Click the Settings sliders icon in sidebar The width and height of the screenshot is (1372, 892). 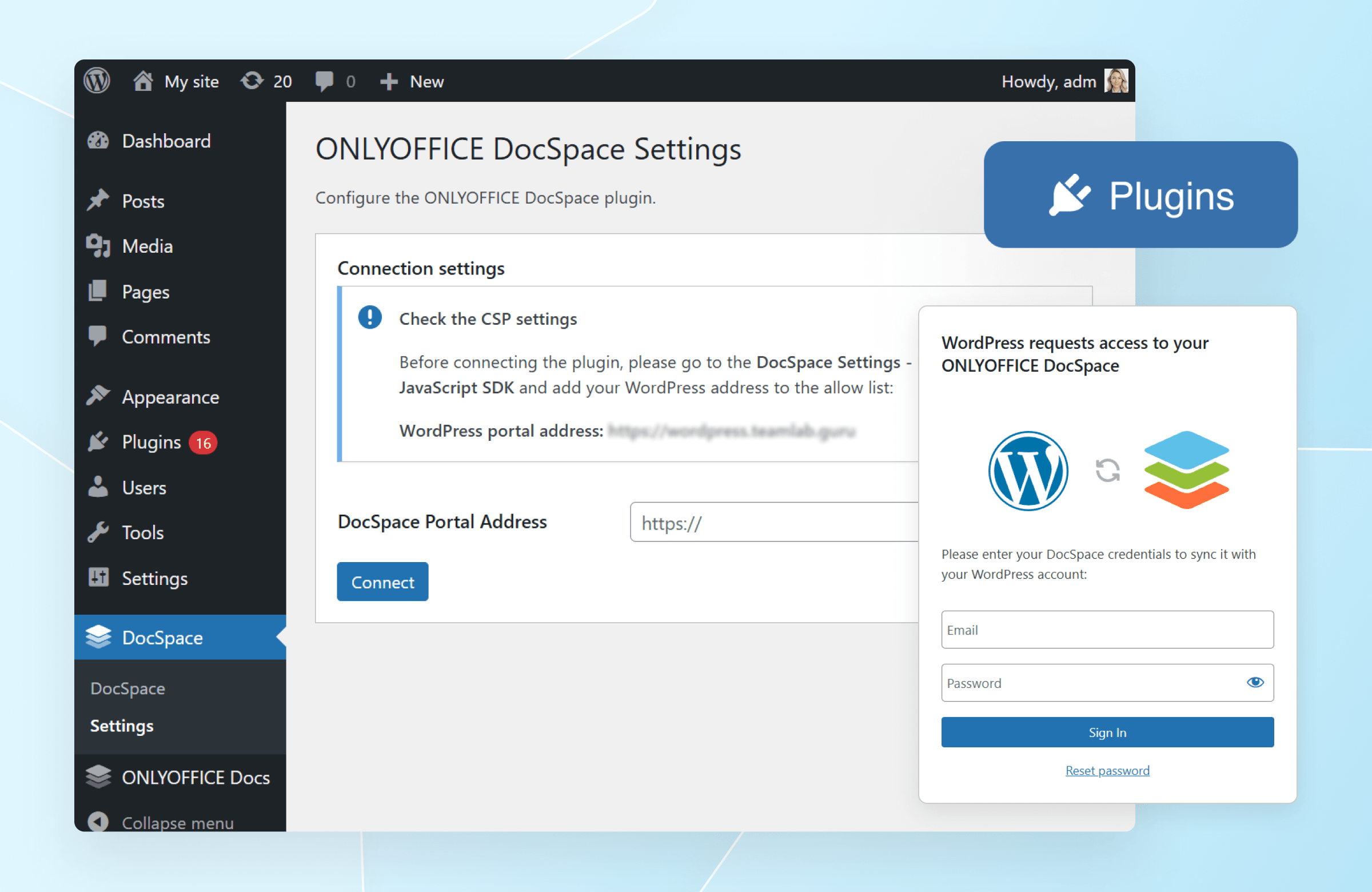click(98, 577)
